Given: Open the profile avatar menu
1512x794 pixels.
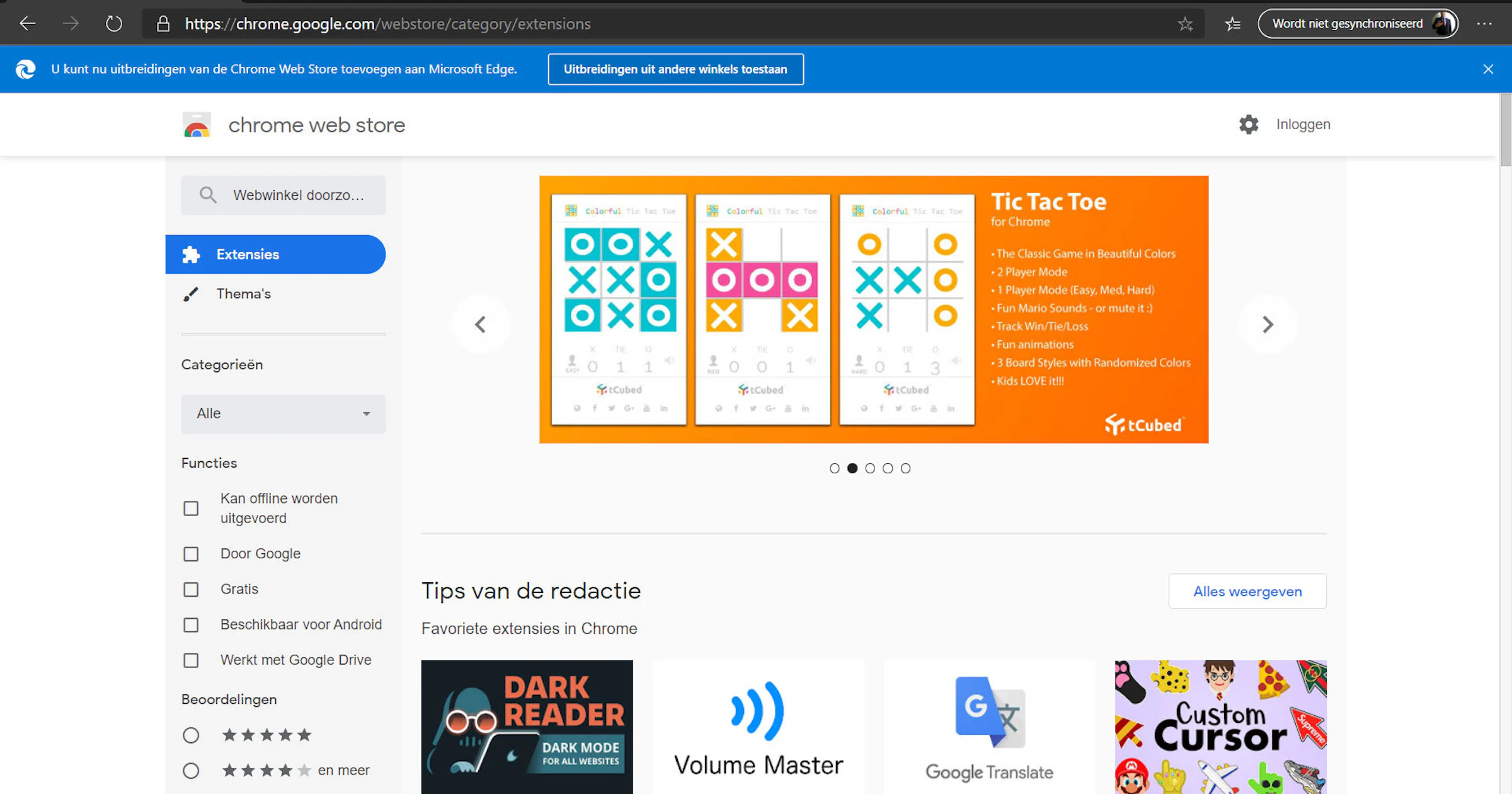Looking at the screenshot, I should click(x=1443, y=24).
